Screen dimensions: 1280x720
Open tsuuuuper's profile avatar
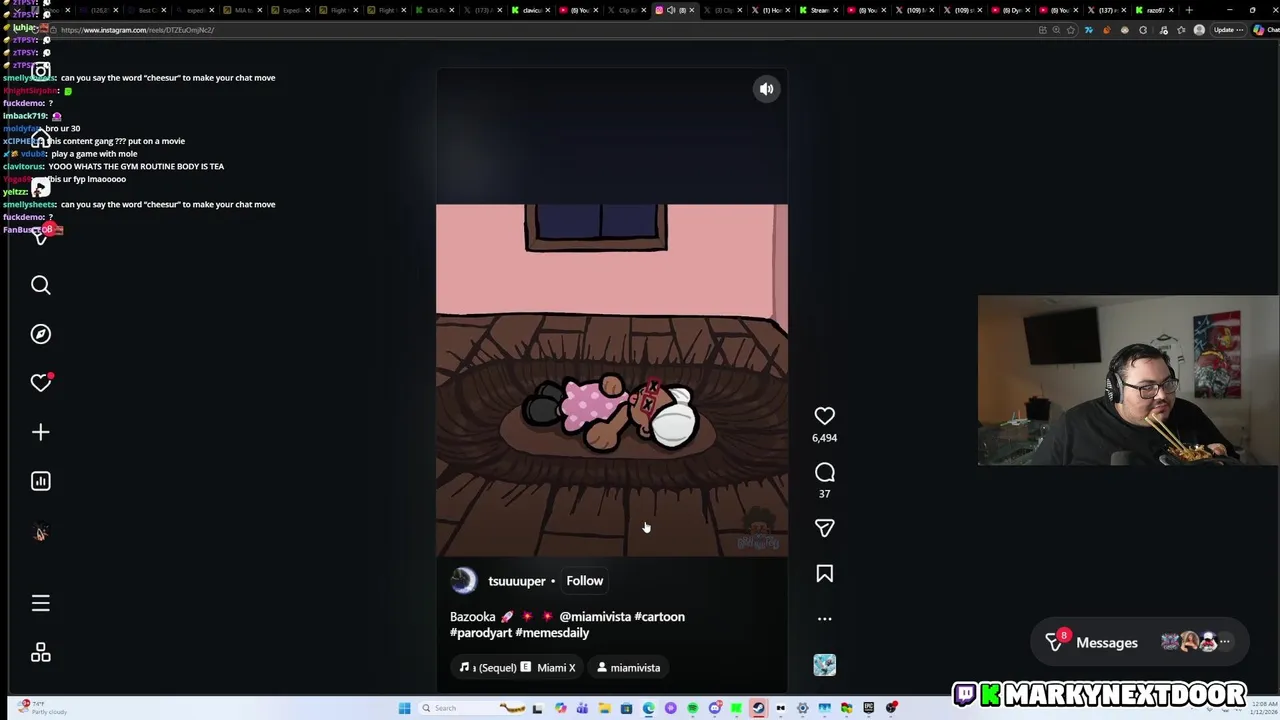464,581
